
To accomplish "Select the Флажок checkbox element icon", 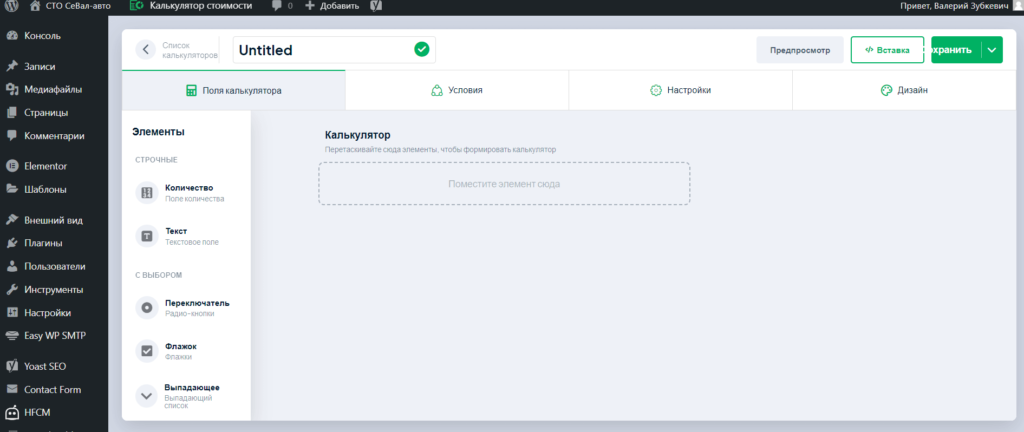I will tap(147, 350).
